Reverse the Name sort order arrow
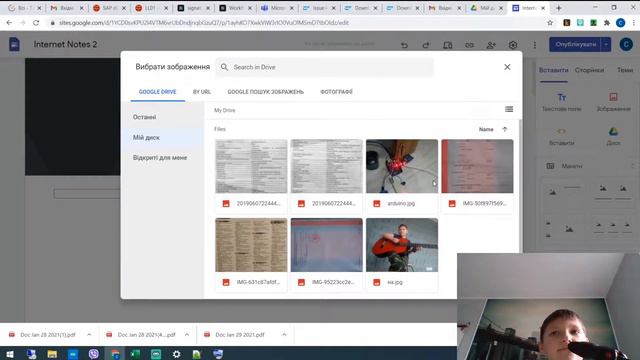 (x=505, y=129)
